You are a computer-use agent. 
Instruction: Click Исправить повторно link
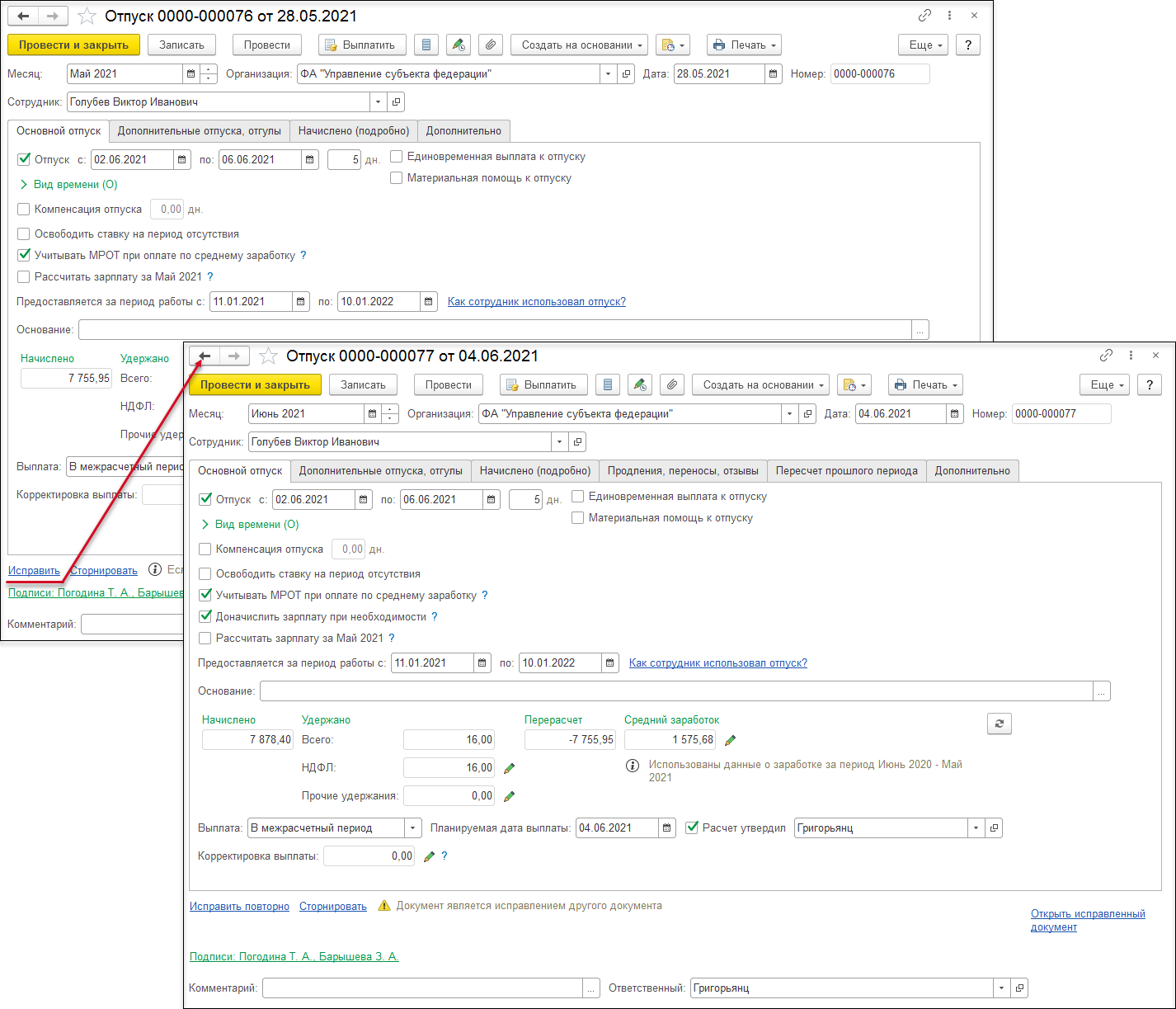click(x=239, y=906)
